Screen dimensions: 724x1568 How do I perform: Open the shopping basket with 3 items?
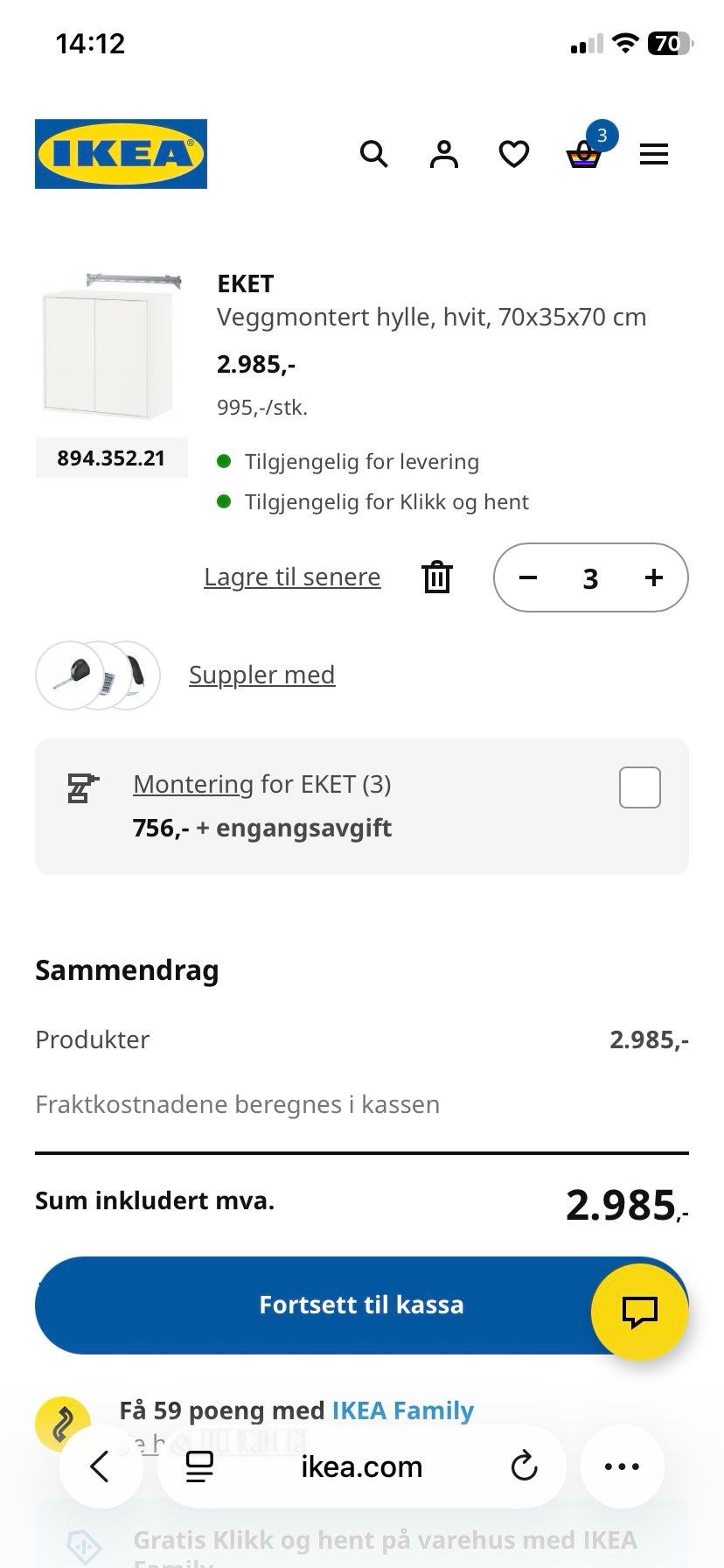[x=584, y=154]
